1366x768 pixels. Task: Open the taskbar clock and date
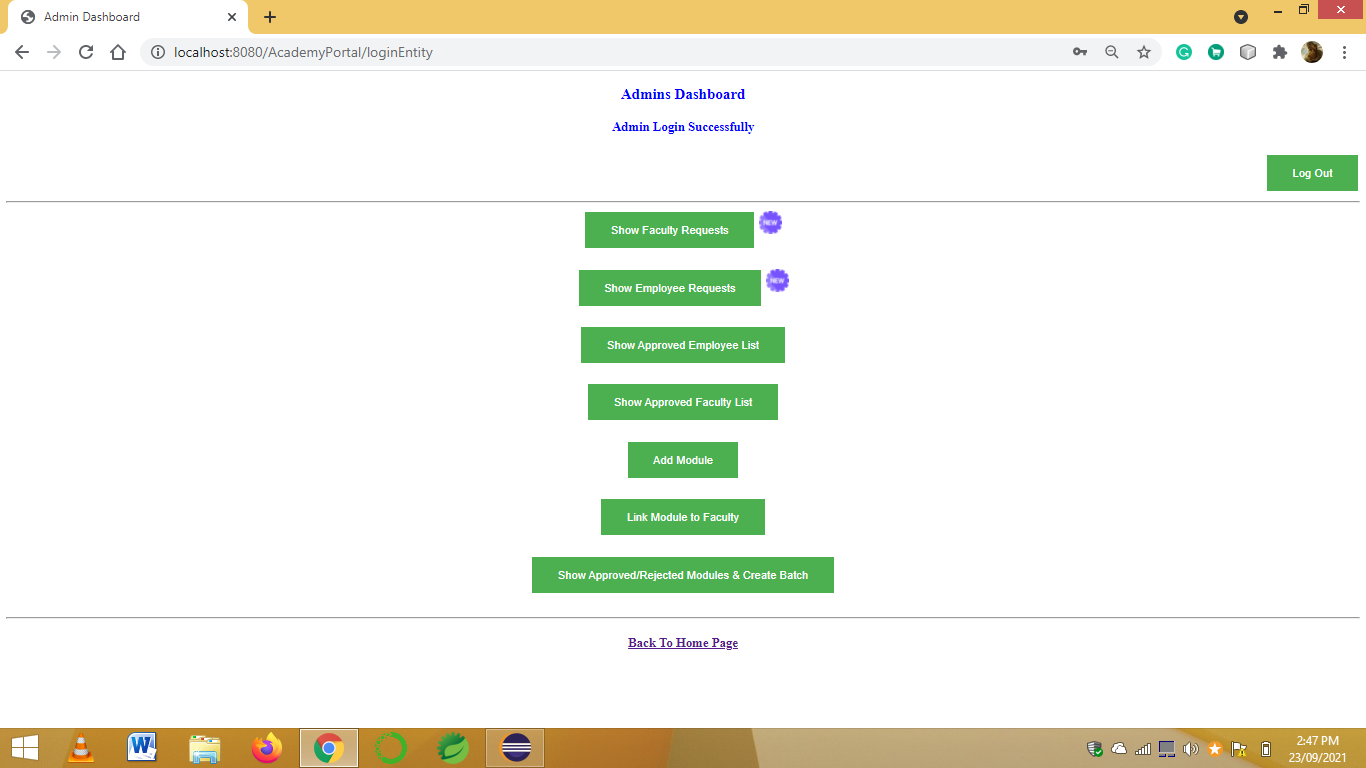click(1317, 749)
